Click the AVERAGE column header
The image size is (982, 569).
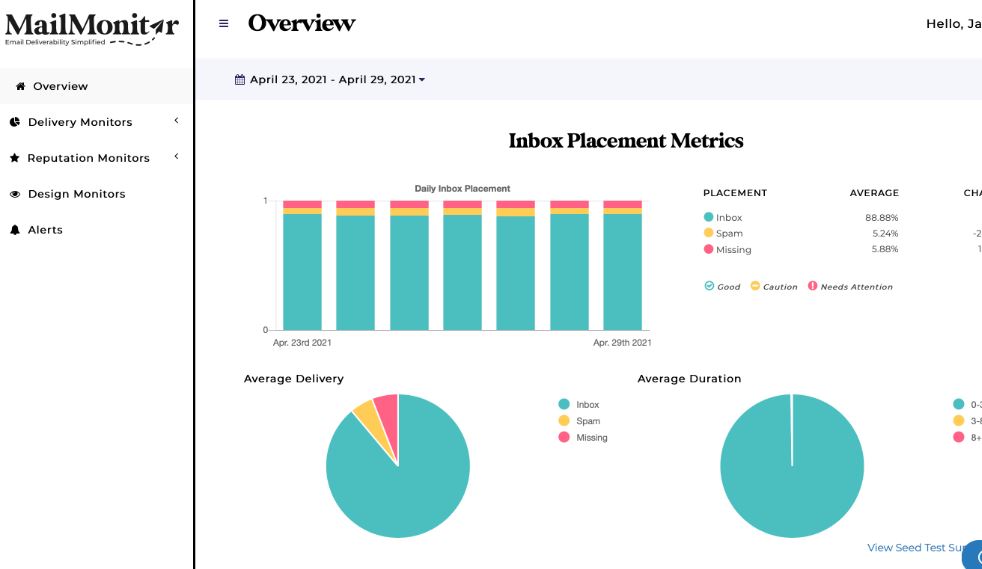point(874,193)
